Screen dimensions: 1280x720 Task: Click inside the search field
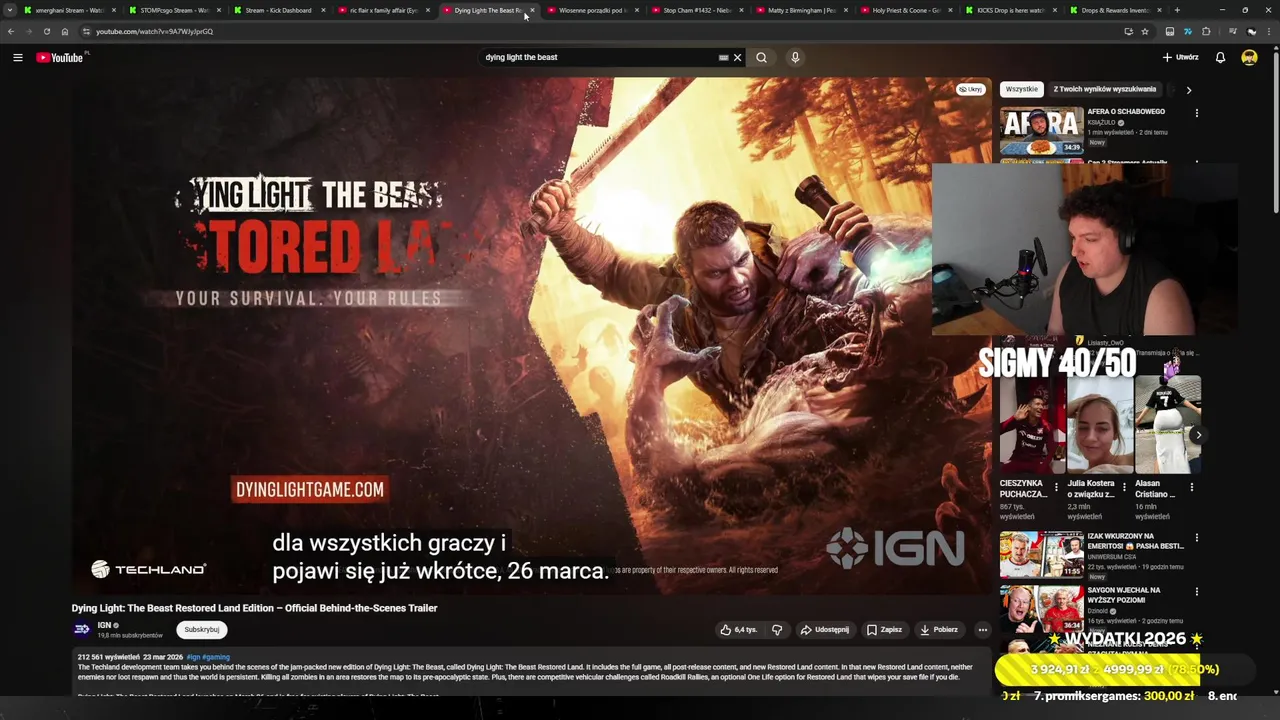[x=600, y=57]
